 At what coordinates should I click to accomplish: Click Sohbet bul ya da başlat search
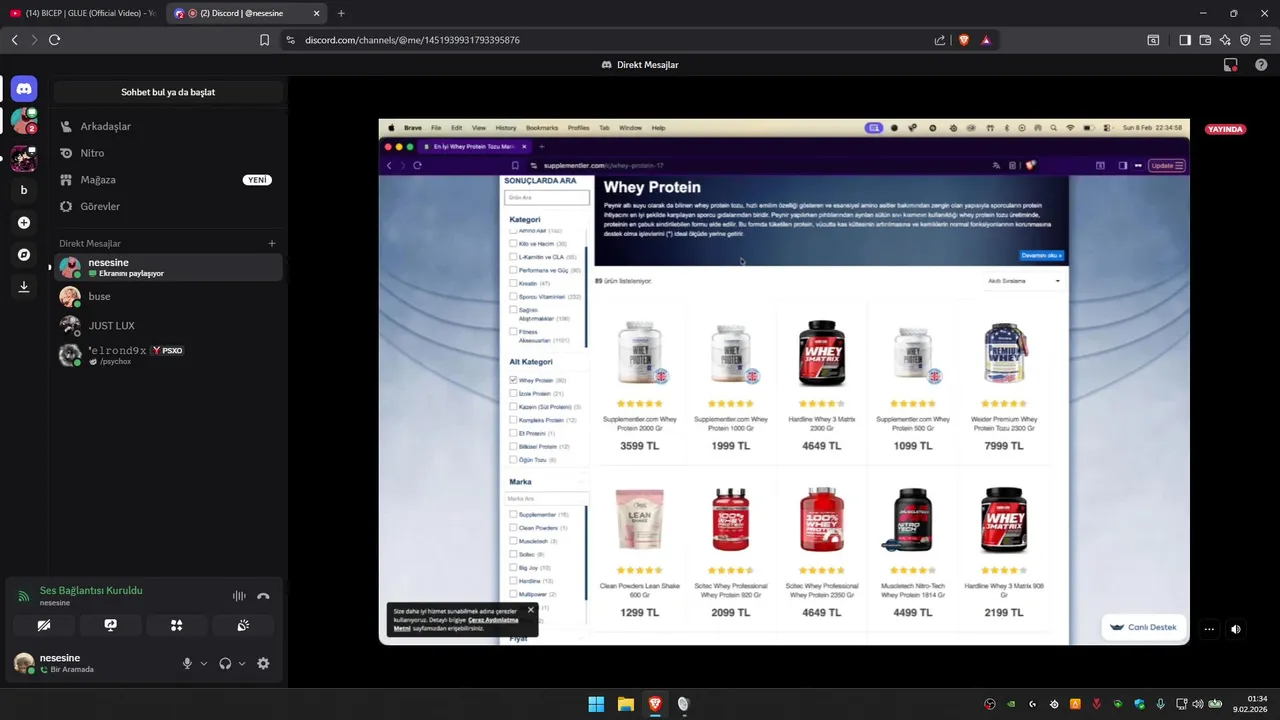pos(168,92)
